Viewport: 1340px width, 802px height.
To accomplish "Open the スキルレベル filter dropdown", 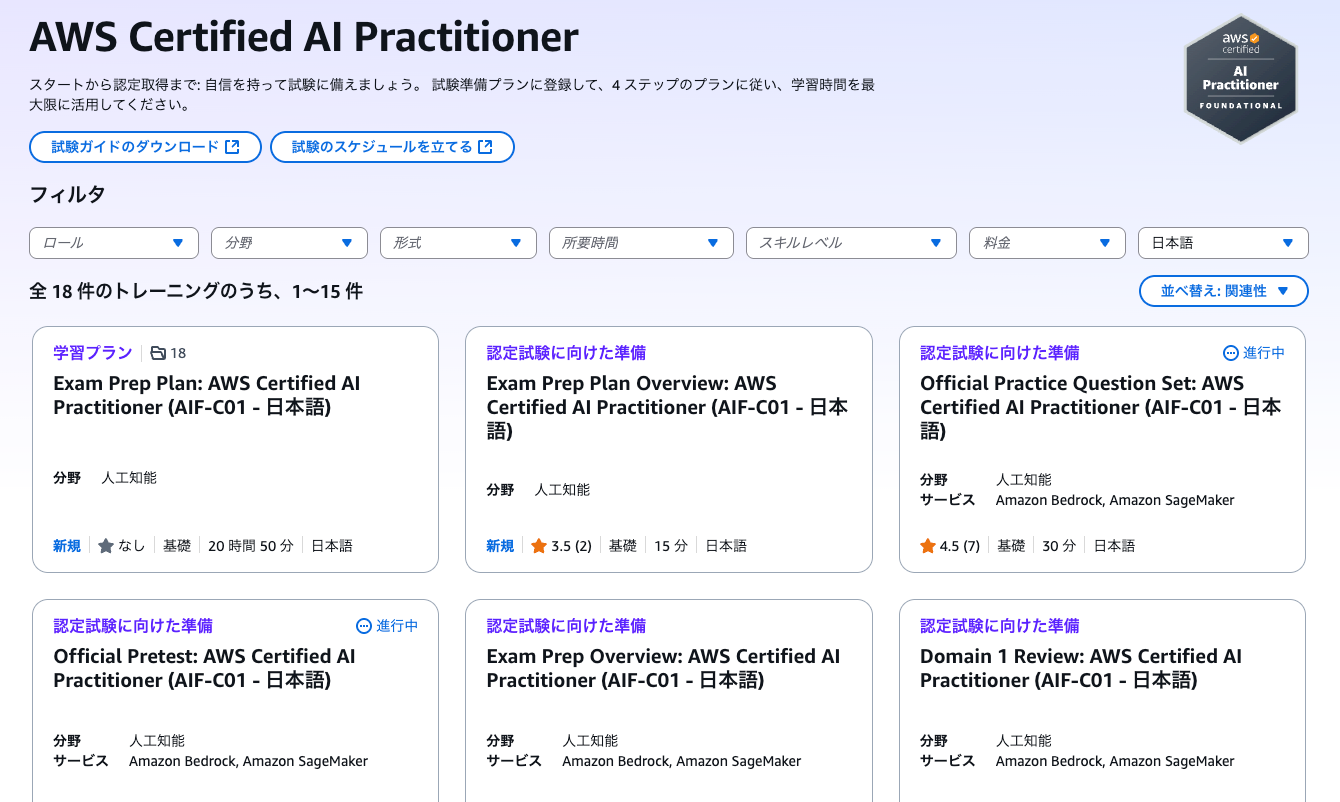I will coord(852,243).
